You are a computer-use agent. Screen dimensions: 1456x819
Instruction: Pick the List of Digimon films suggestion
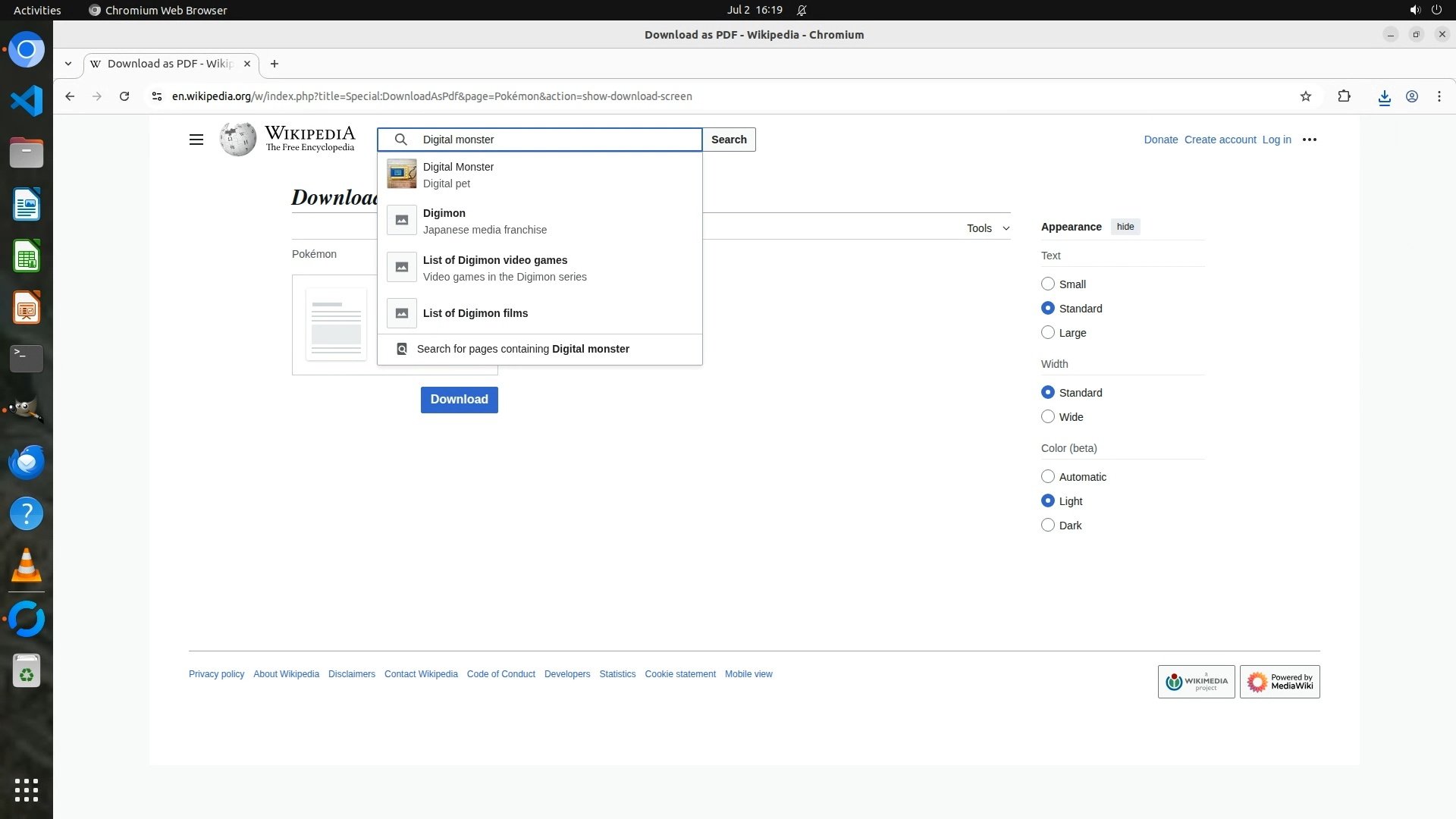point(475,313)
